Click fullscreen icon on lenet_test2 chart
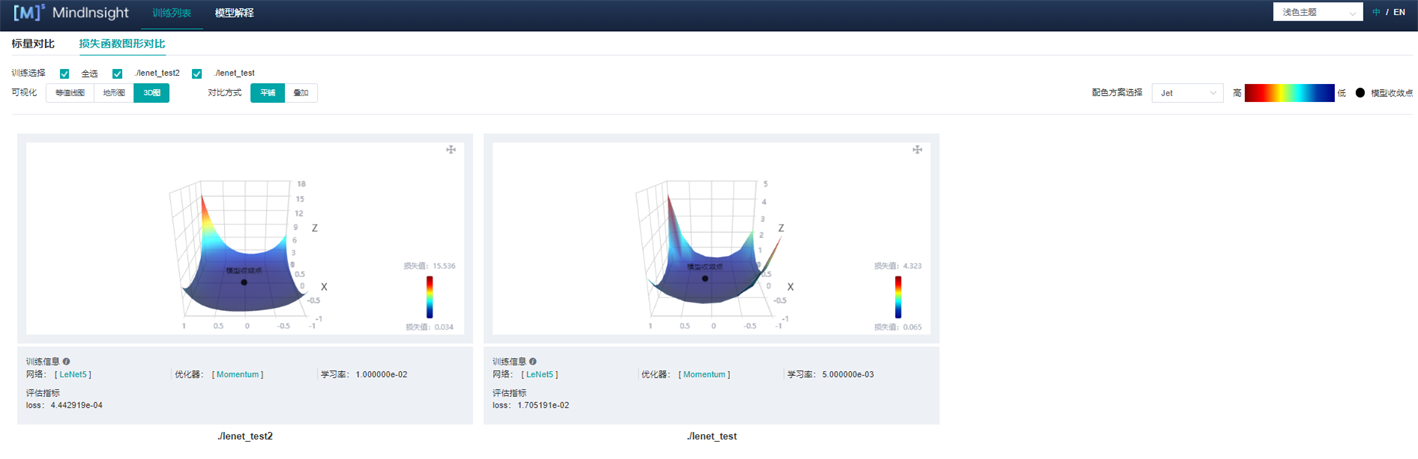 451,150
